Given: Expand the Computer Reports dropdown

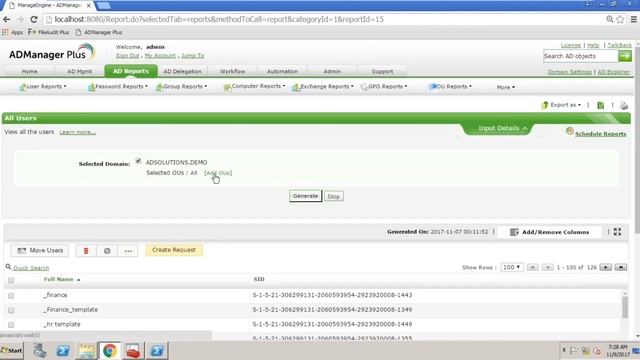Looking at the screenshot, I should click(x=254, y=87).
